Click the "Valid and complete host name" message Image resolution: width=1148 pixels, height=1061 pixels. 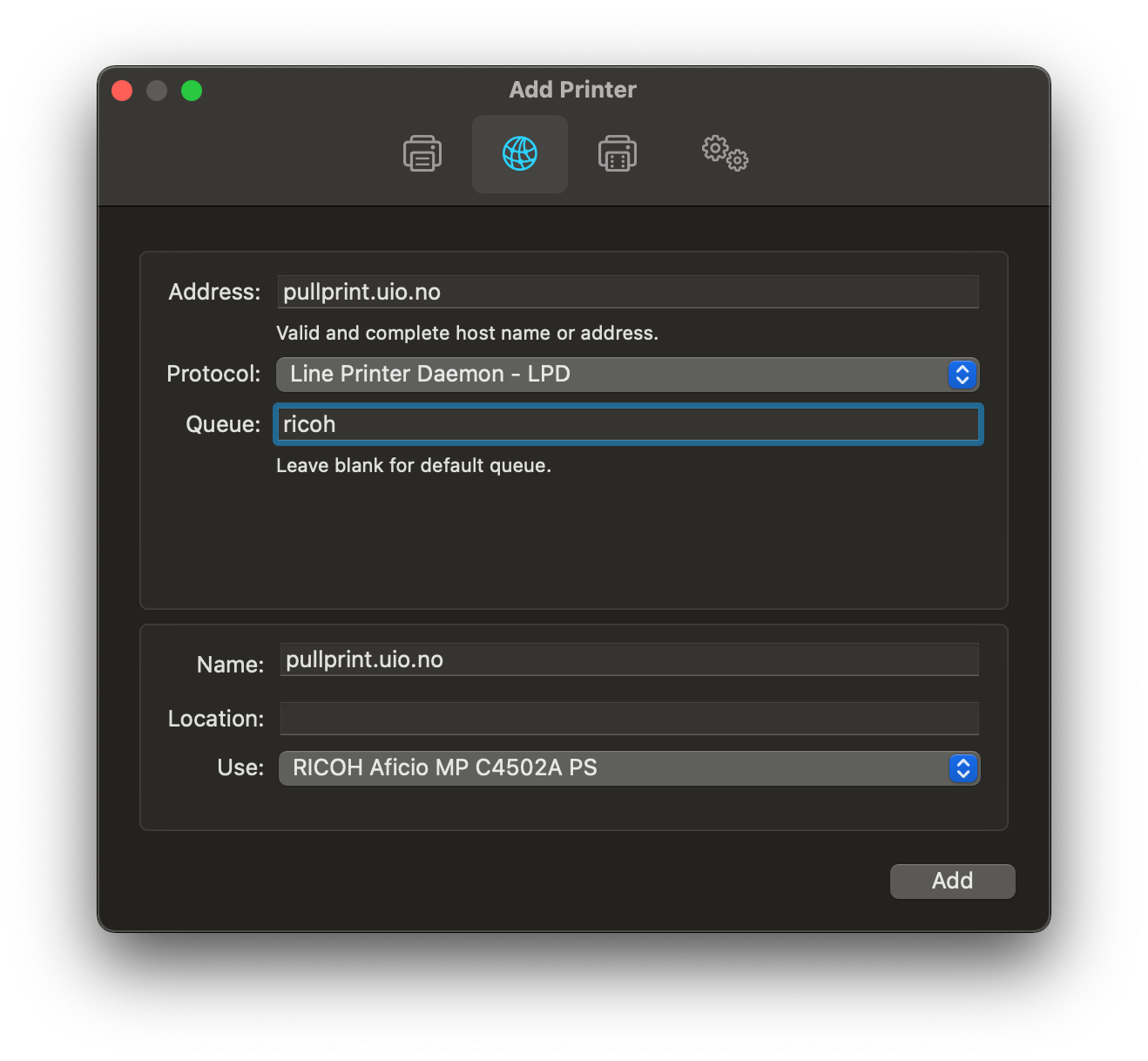[467, 333]
